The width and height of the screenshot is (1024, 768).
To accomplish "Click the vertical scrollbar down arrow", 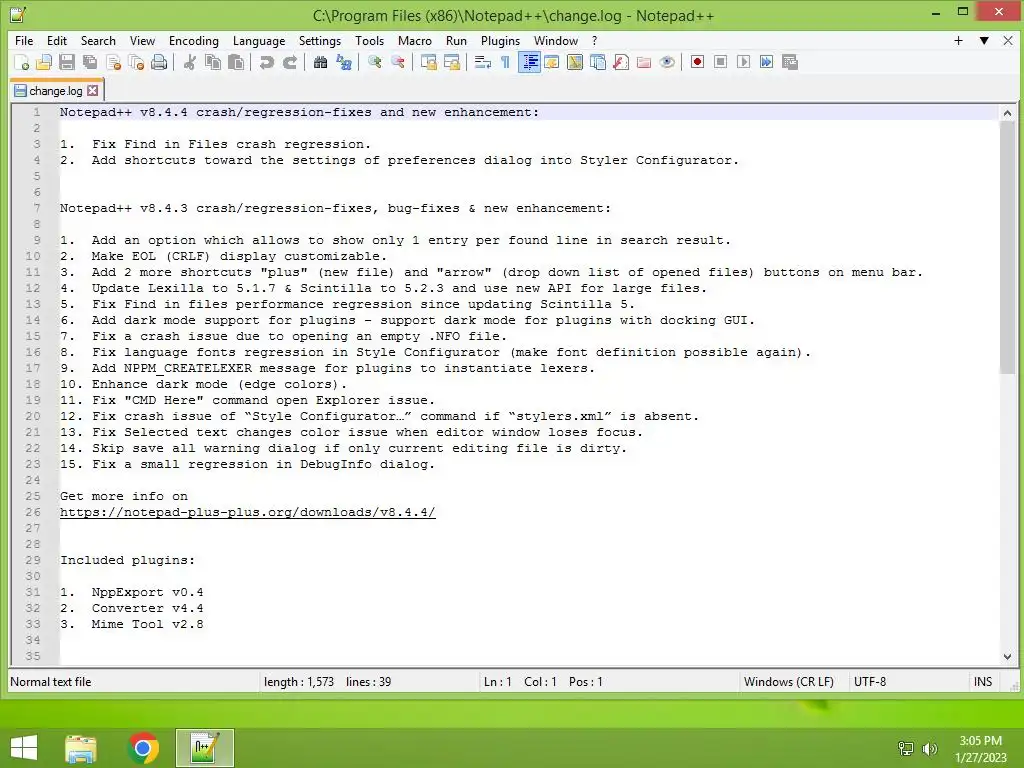I will 1007,657.
